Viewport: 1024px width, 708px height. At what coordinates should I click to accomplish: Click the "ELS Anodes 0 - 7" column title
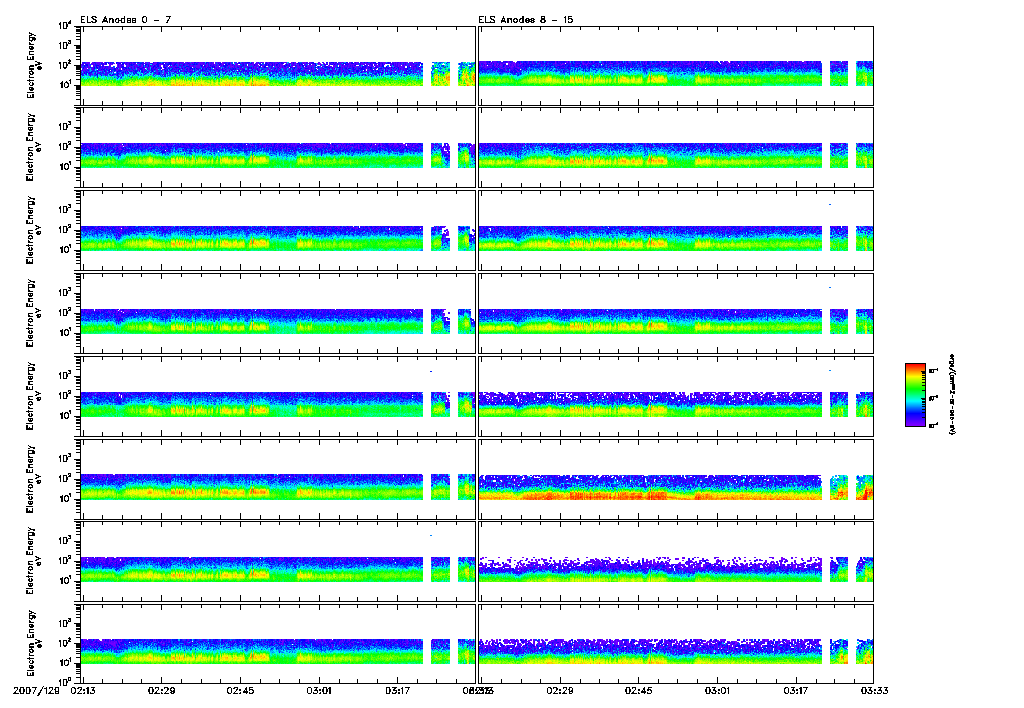[125, 20]
